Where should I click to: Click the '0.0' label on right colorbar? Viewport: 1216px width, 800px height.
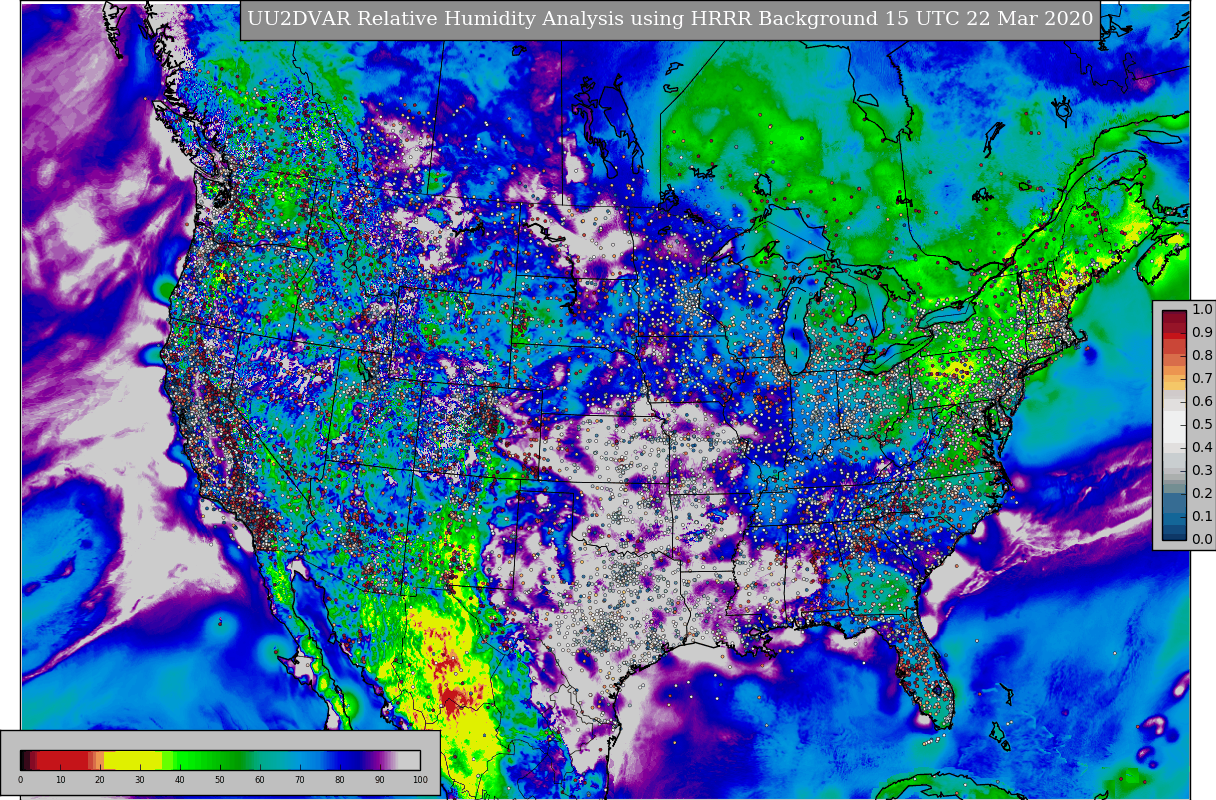[x=1202, y=540]
